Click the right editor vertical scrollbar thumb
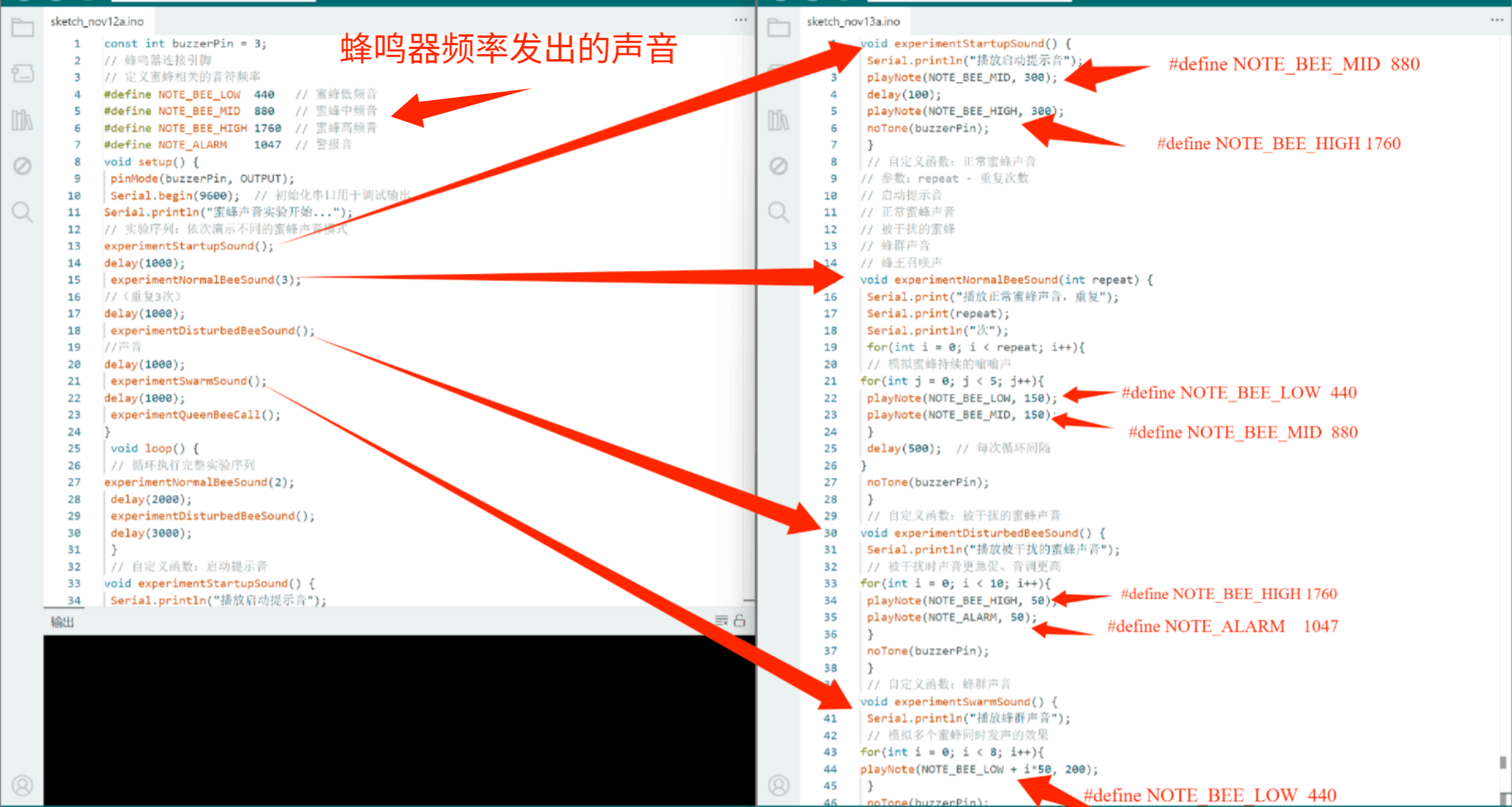Image resolution: width=1512 pixels, height=807 pixels. click(1503, 763)
